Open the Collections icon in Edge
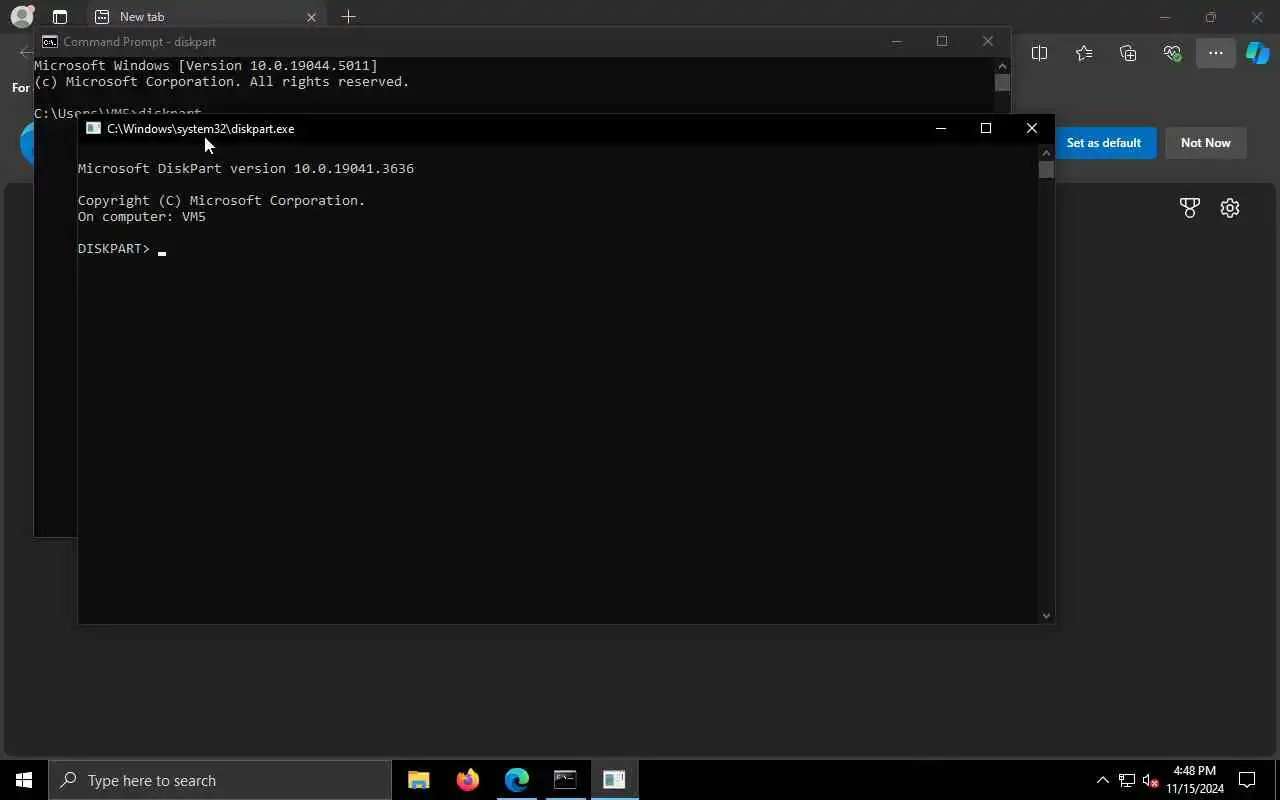This screenshot has height=800, width=1280. (1128, 53)
